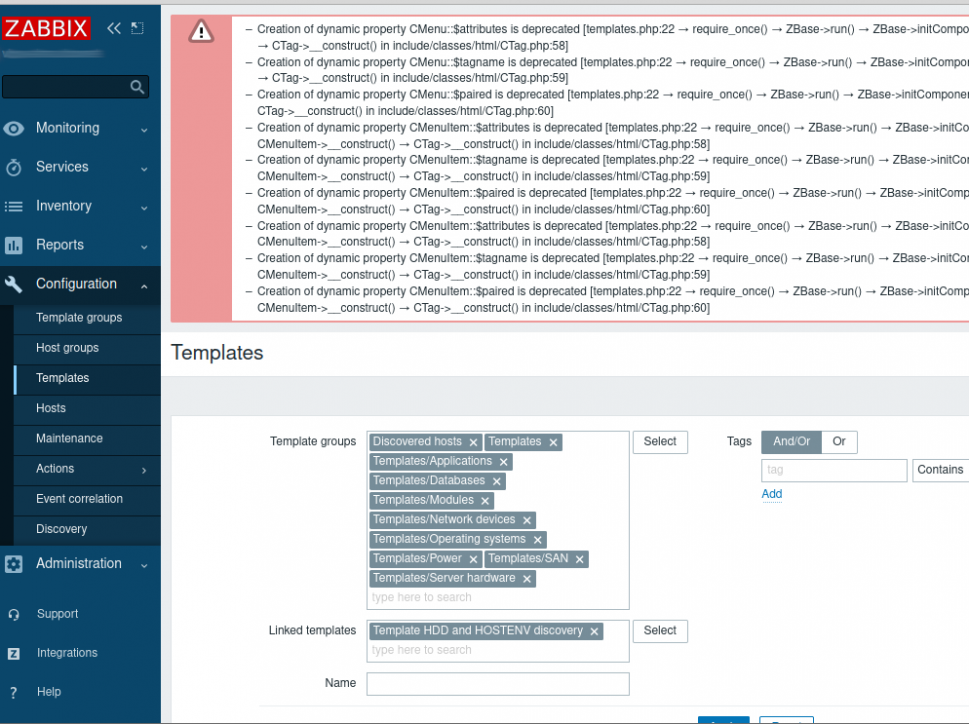Open Host groups in Configuration
969x724 pixels.
[x=67, y=348]
